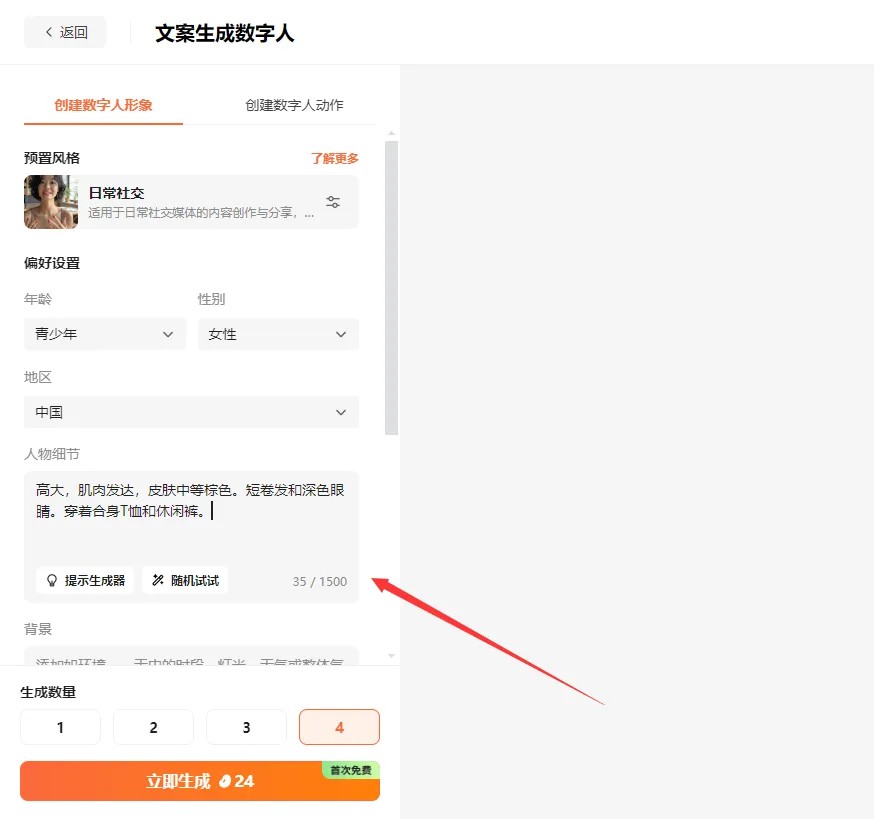Open the 了解更多 link
The height and width of the screenshot is (819, 874).
coord(334,158)
